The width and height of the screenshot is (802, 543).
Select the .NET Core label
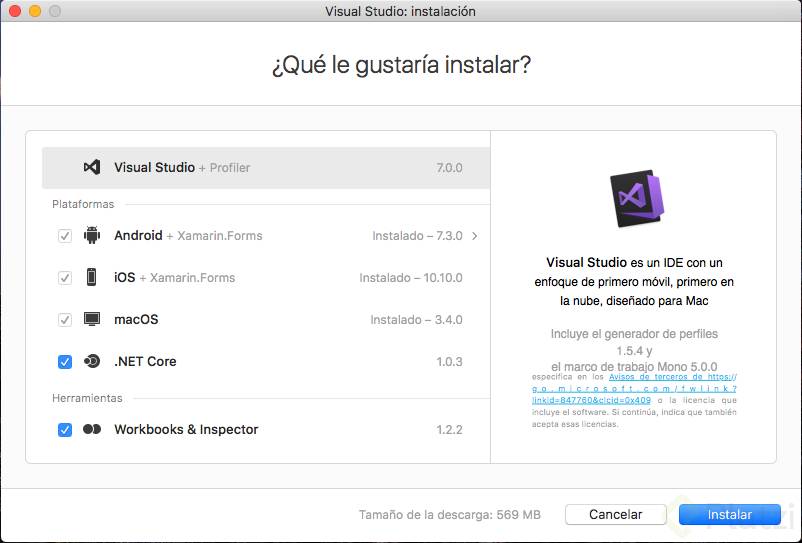(x=145, y=361)
